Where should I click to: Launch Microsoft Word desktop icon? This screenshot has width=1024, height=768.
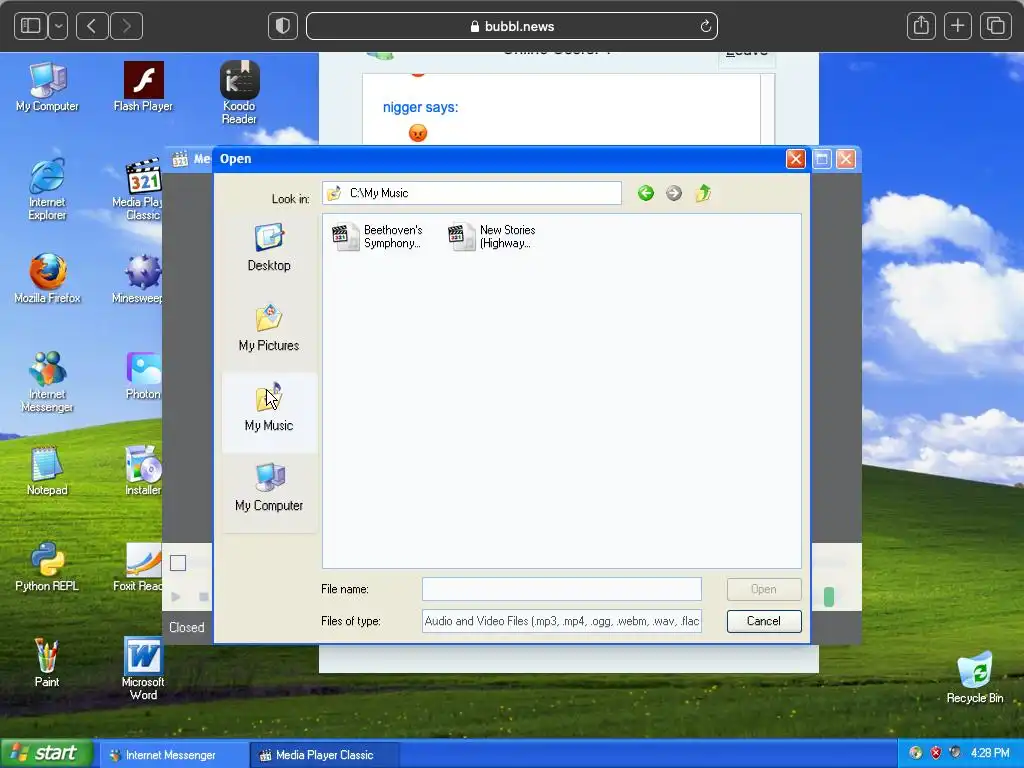coord(143,669)
